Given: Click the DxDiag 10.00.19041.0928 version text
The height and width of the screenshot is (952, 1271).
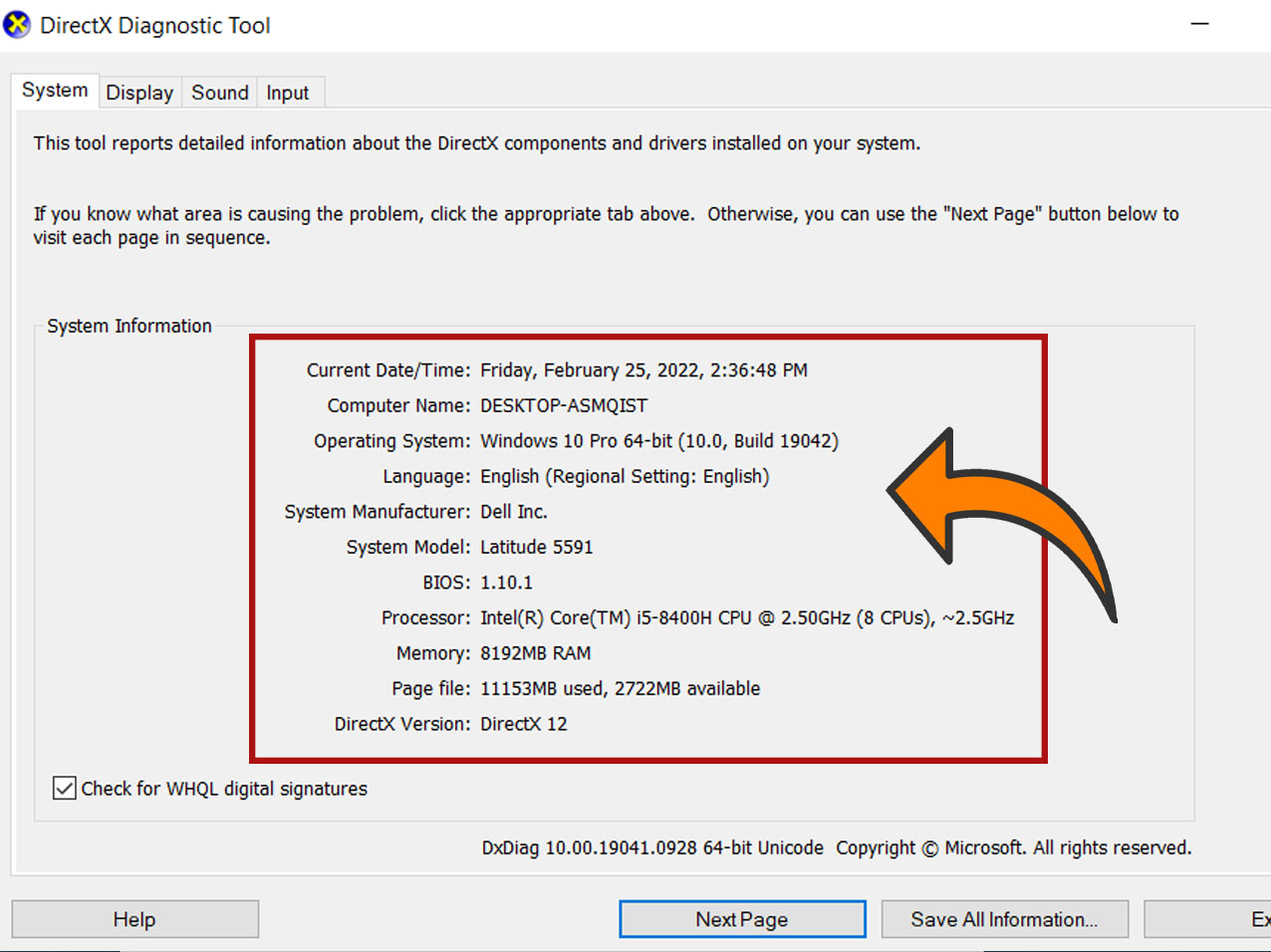Looking at the screenshot, I should [x=652, y=848].
